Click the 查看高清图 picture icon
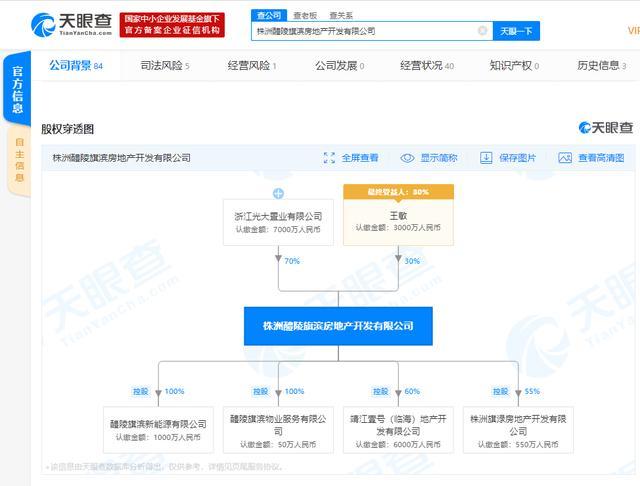Viewport: 640px width, 486px height. click(x=564, y=158)
